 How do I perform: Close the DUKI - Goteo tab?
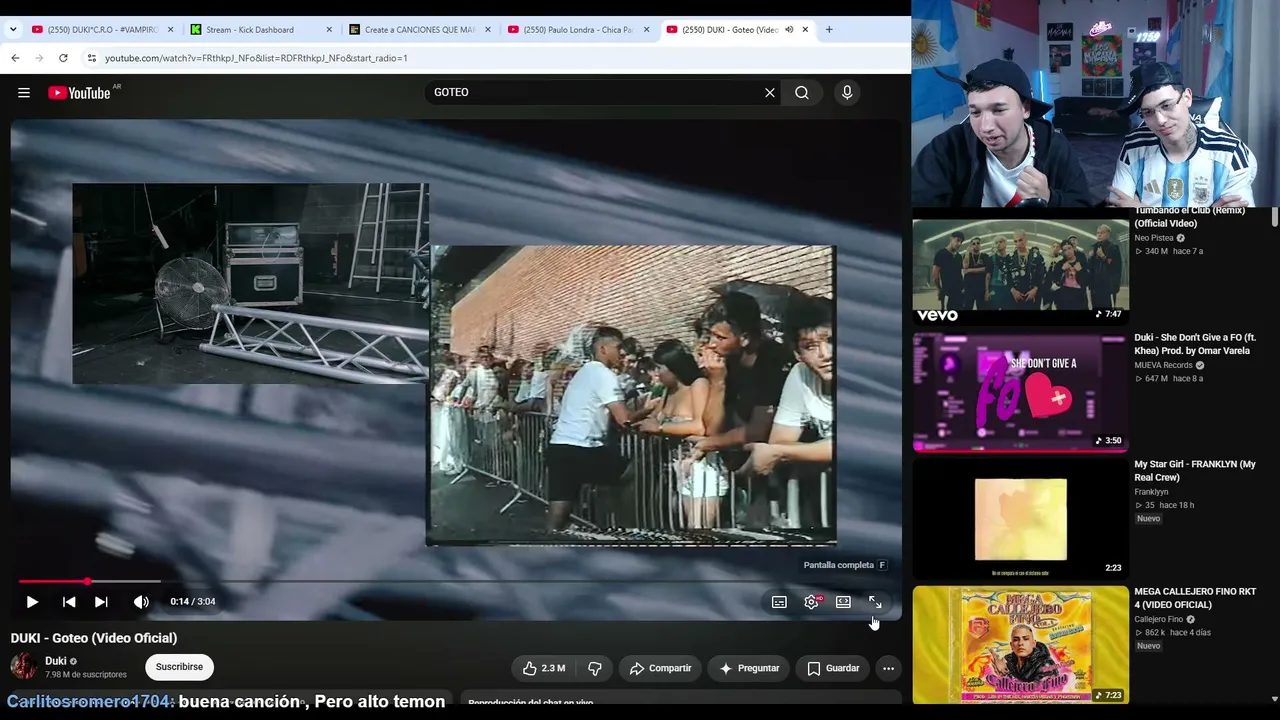pos(805,30)
